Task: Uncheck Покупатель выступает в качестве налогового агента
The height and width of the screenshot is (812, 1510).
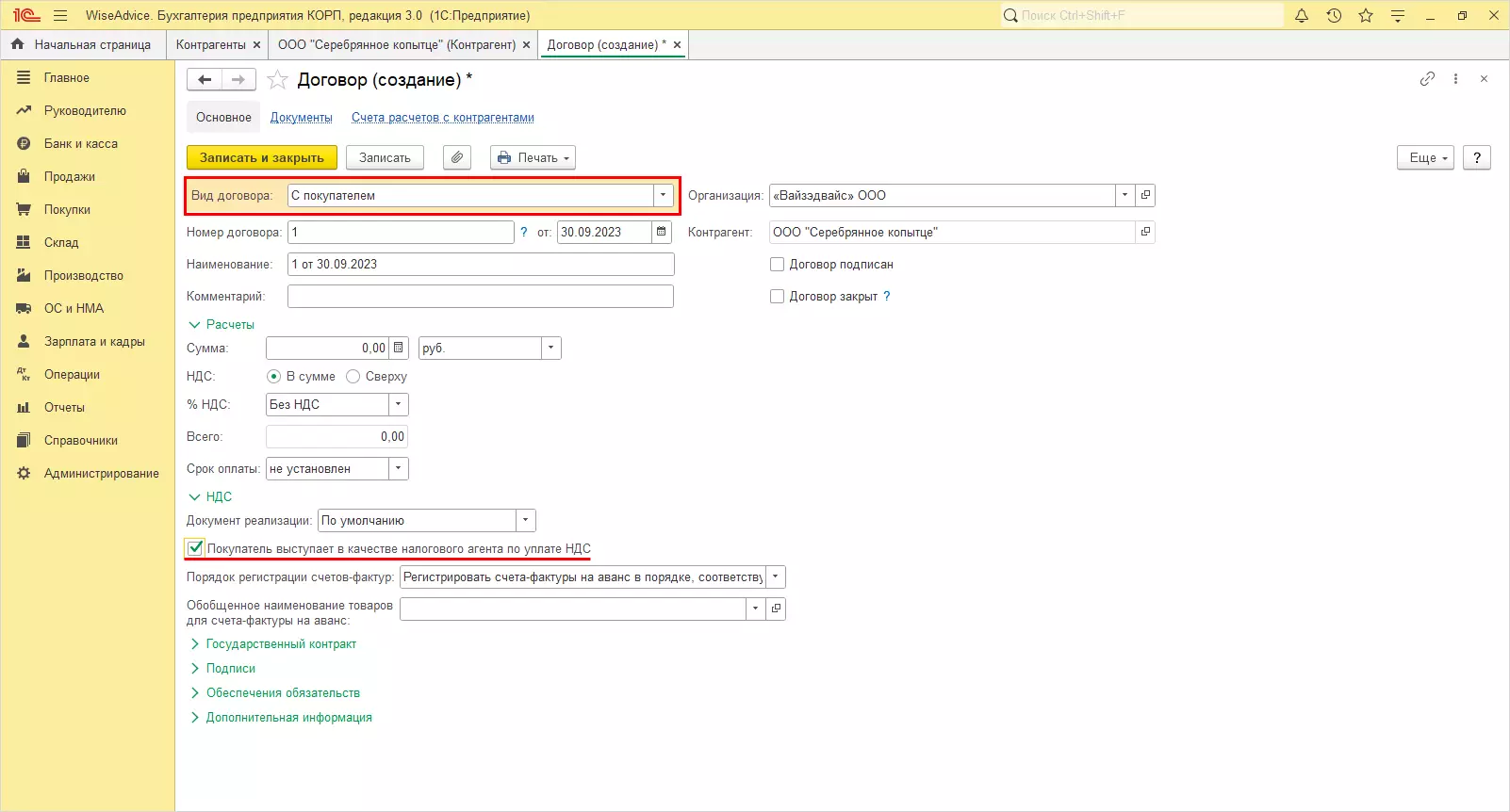Action: pos(195,548)
